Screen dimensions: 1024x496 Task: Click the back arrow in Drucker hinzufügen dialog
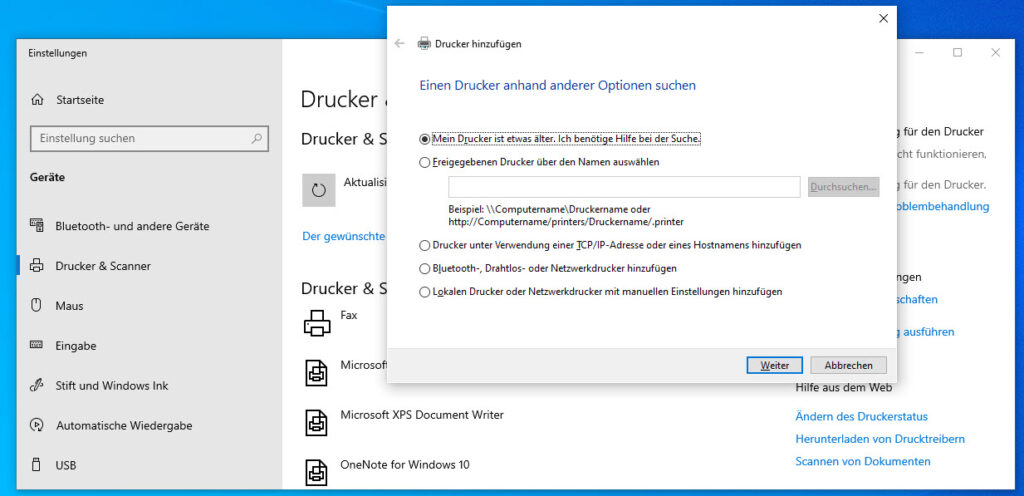coord(400,44)
